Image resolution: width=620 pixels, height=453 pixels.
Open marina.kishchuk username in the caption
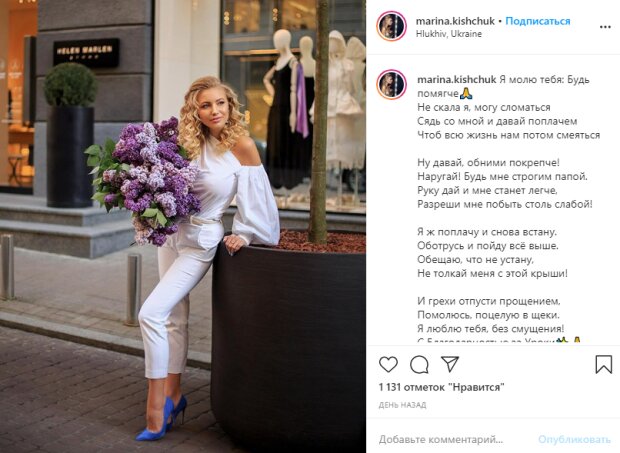tap(457, 79)
